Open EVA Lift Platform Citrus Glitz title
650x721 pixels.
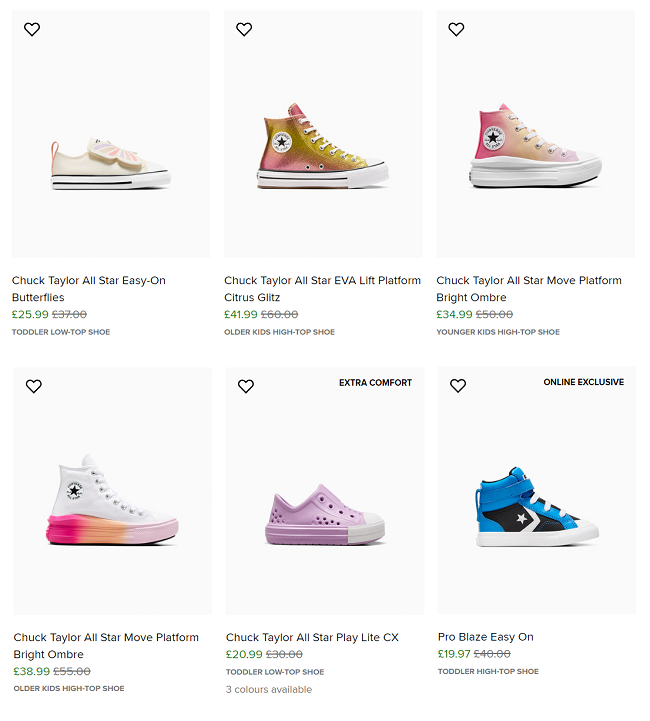pyautogui.click(x=322, y=289)
